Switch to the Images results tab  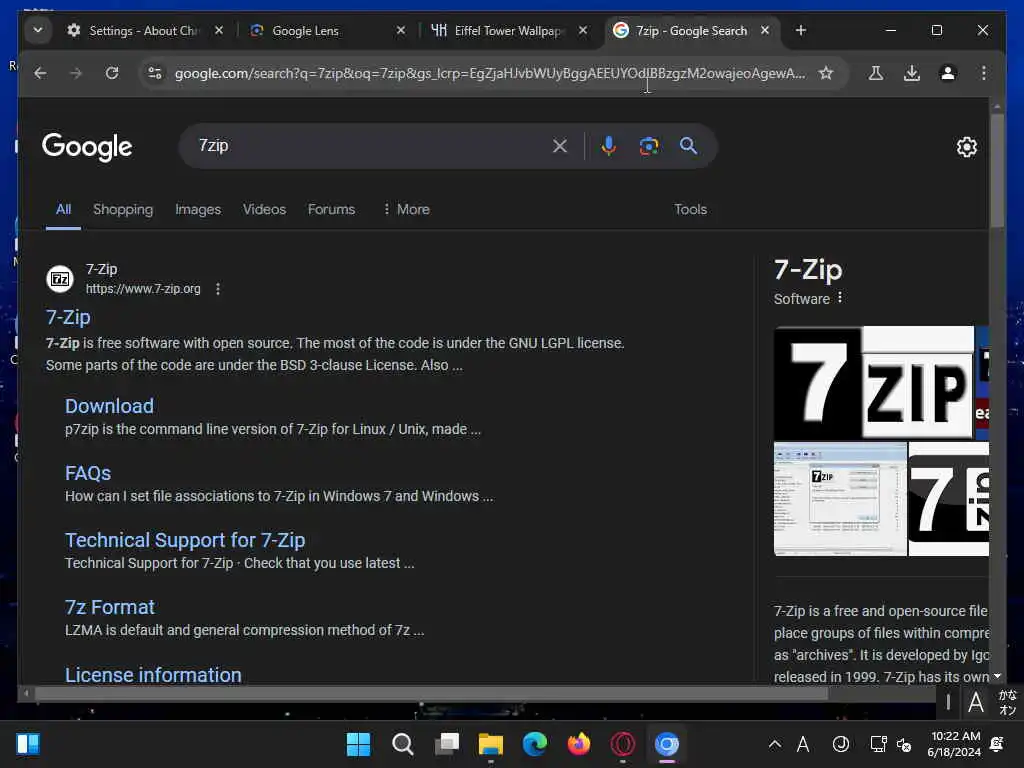198,210
